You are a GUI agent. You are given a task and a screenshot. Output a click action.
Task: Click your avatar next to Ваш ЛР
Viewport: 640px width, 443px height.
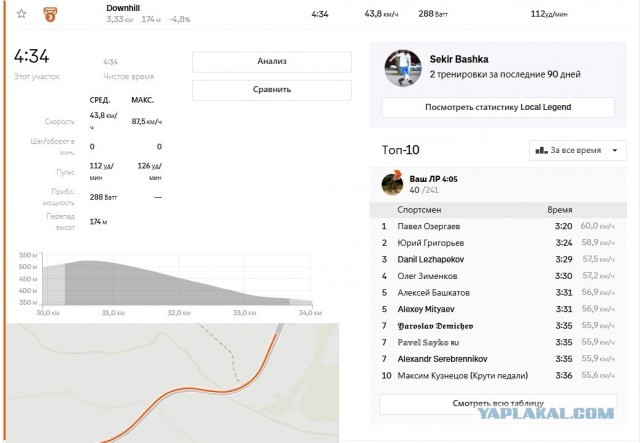coord(392,184)
